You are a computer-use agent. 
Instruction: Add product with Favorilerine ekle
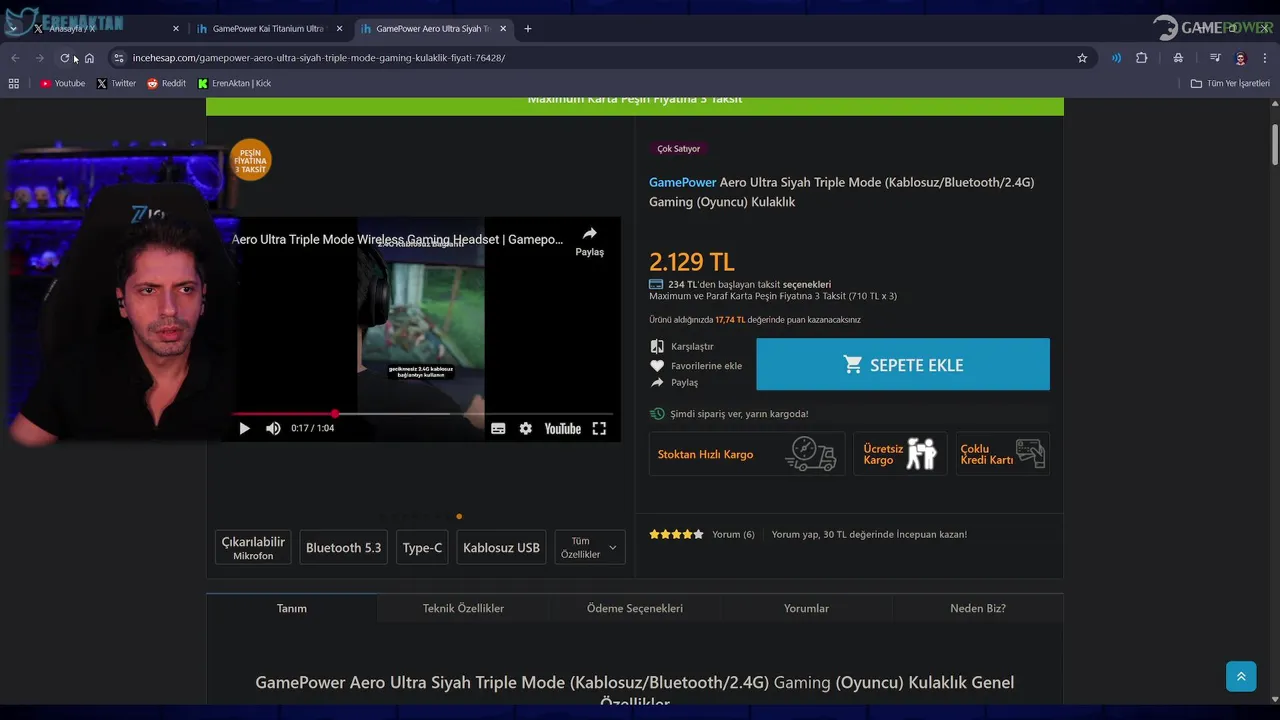click(x=696, y=366)
